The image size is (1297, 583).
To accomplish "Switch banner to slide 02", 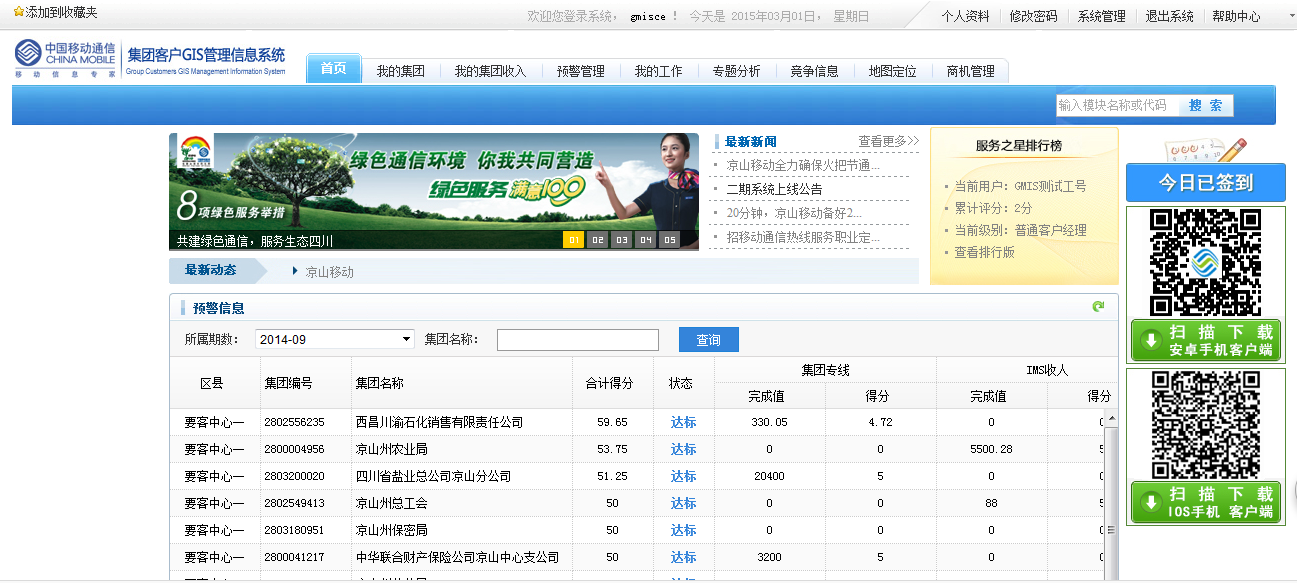I will [597, 240].
